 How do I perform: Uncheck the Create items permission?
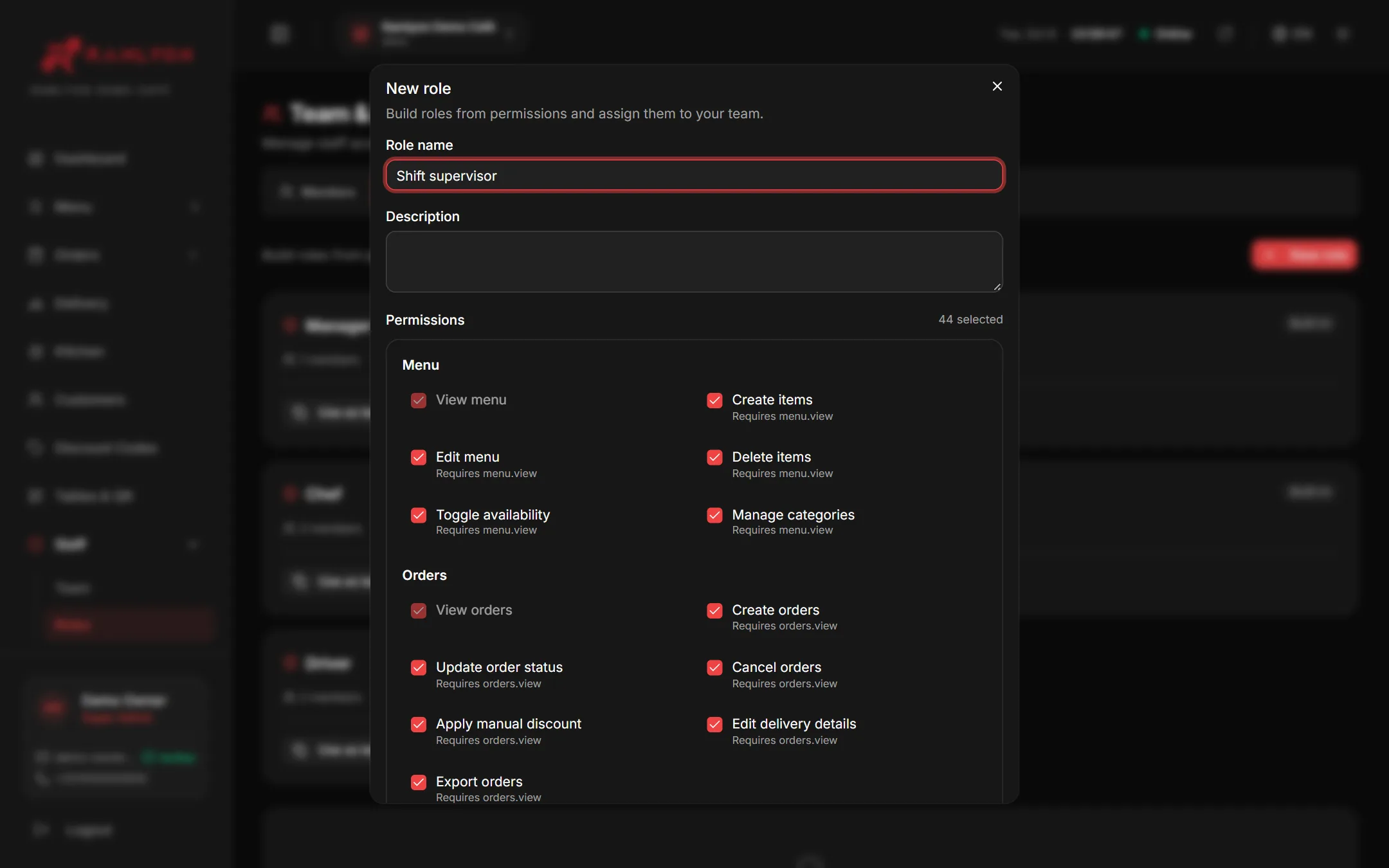click(714, 401)
